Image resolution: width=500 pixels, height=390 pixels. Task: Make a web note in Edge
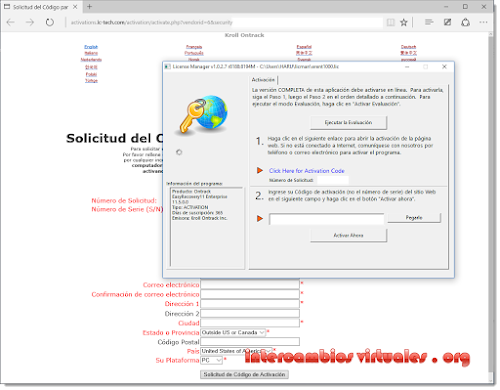[447, 22]
